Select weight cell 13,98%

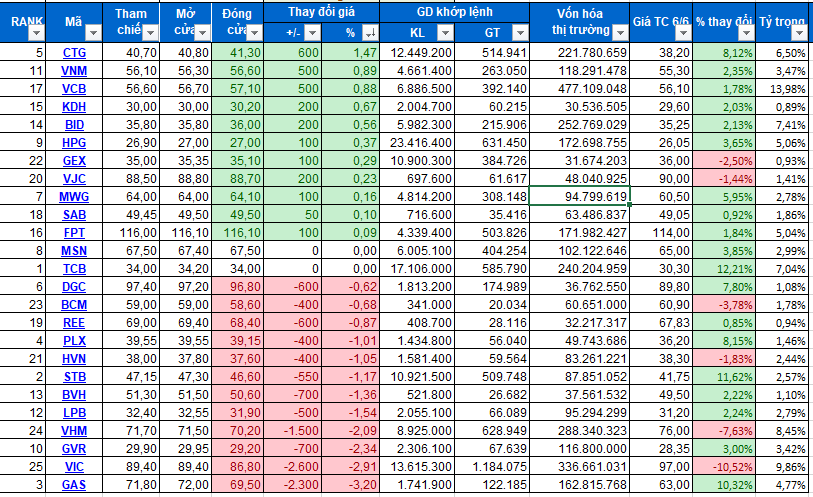784,89
